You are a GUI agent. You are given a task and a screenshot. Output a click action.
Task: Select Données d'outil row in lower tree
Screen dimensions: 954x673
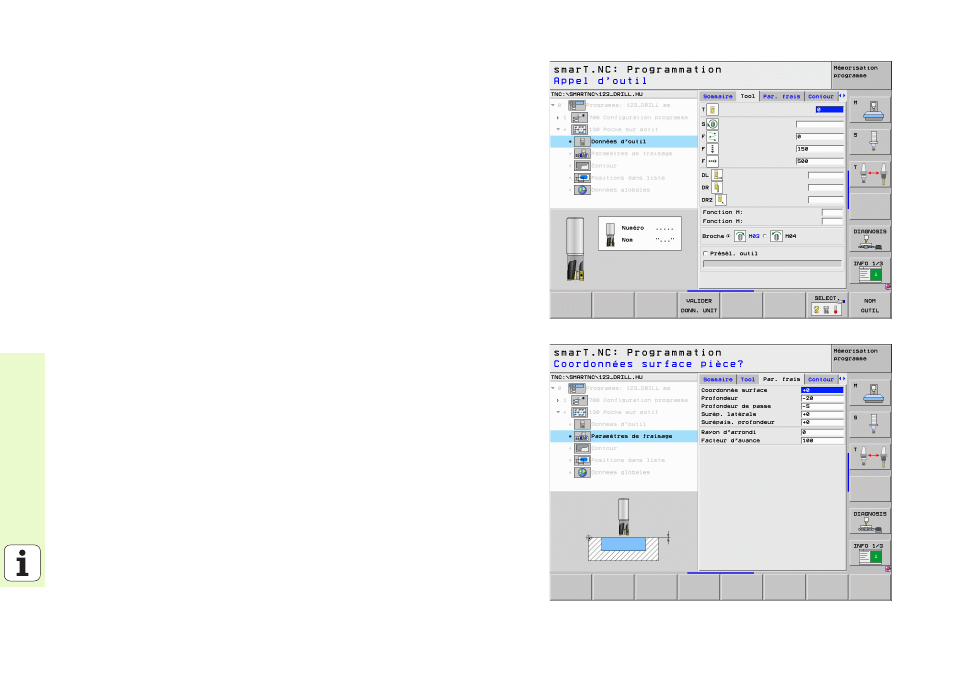click(624, 424)
